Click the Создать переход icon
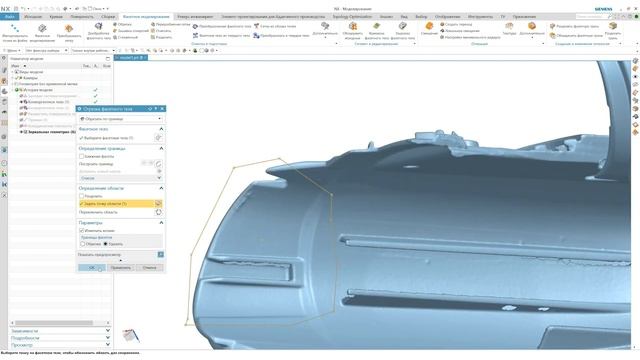 coord(442,24)
